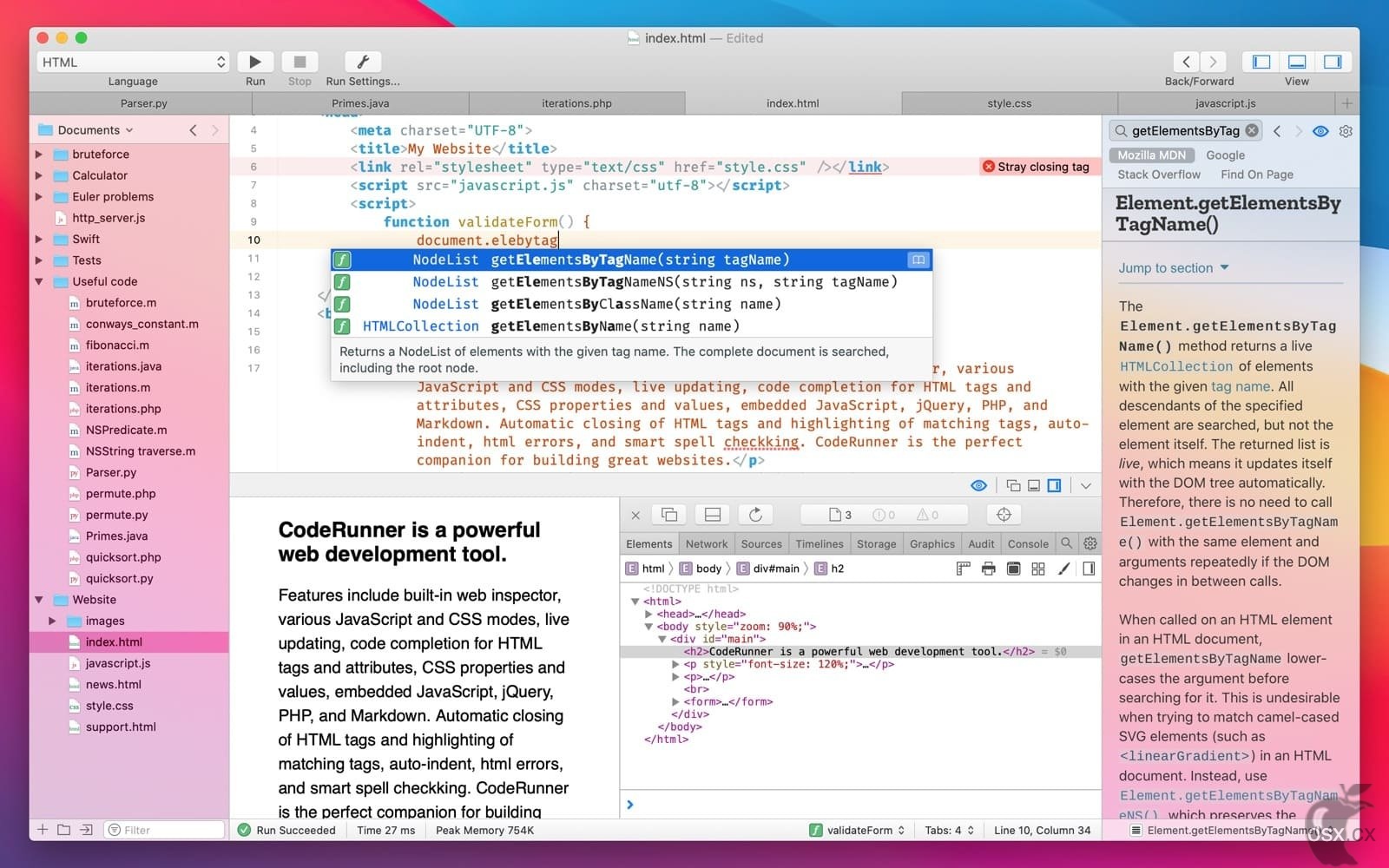Click Find On Page
This screenshot has height=868, width=1389.
[1256, 174]
